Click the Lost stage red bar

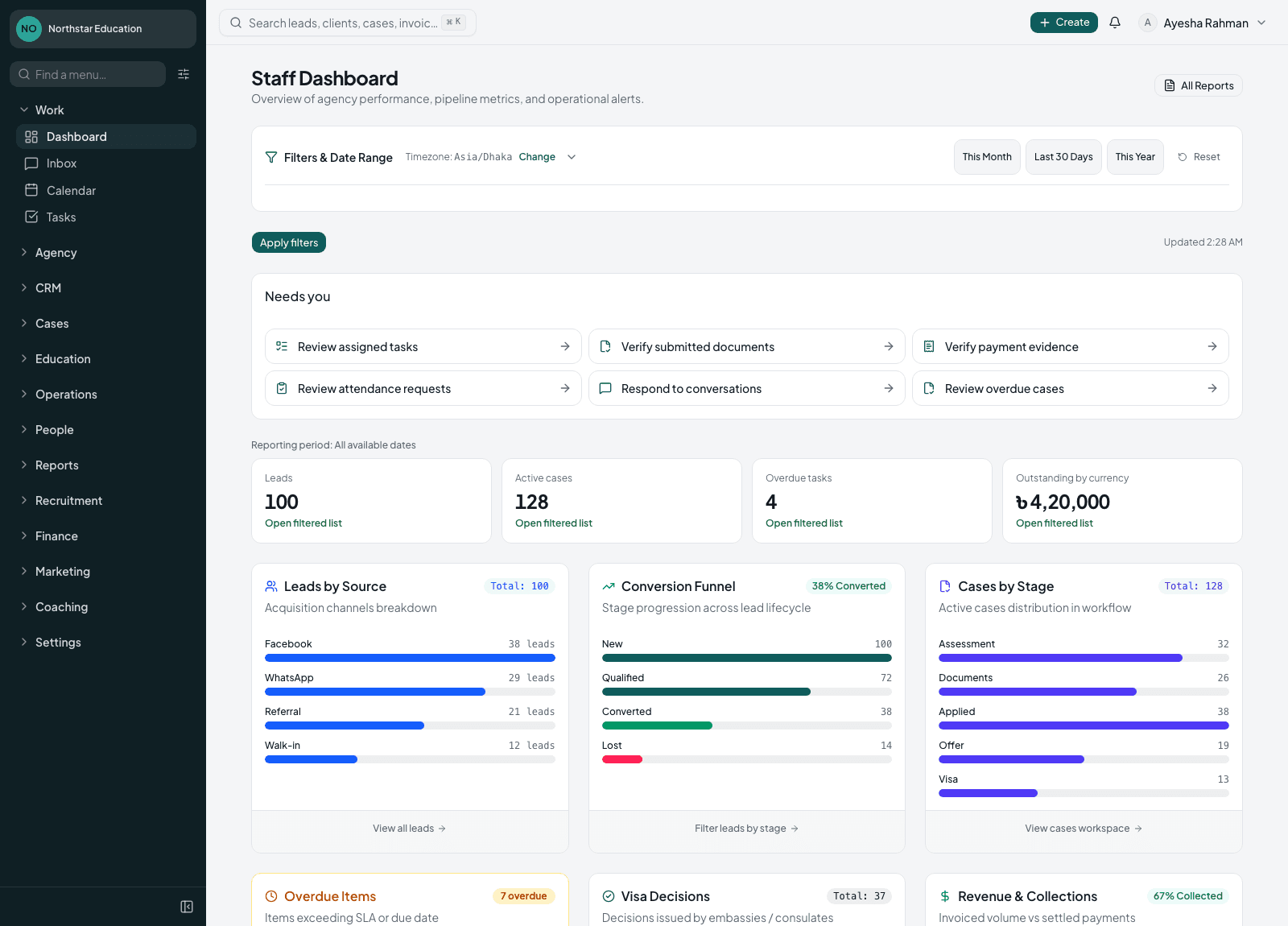click(622, 759)
